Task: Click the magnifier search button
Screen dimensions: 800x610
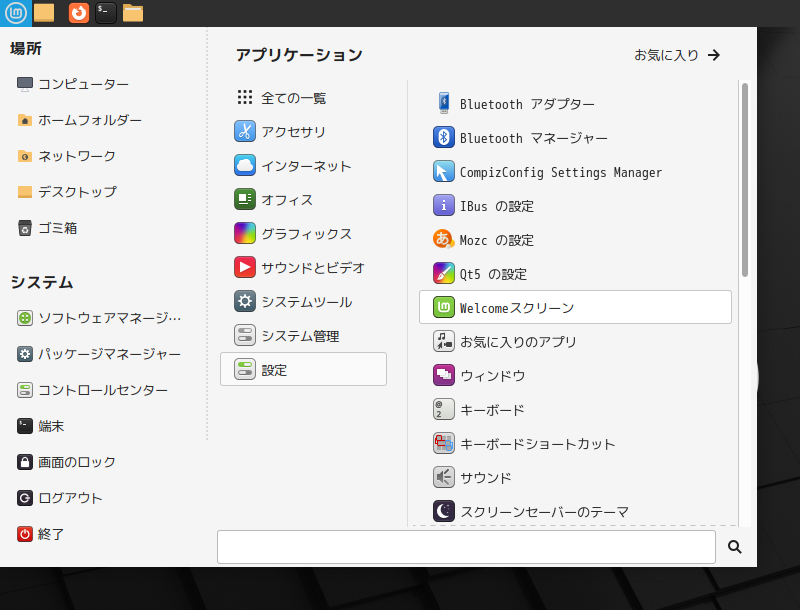Action: tap(735, 547)
